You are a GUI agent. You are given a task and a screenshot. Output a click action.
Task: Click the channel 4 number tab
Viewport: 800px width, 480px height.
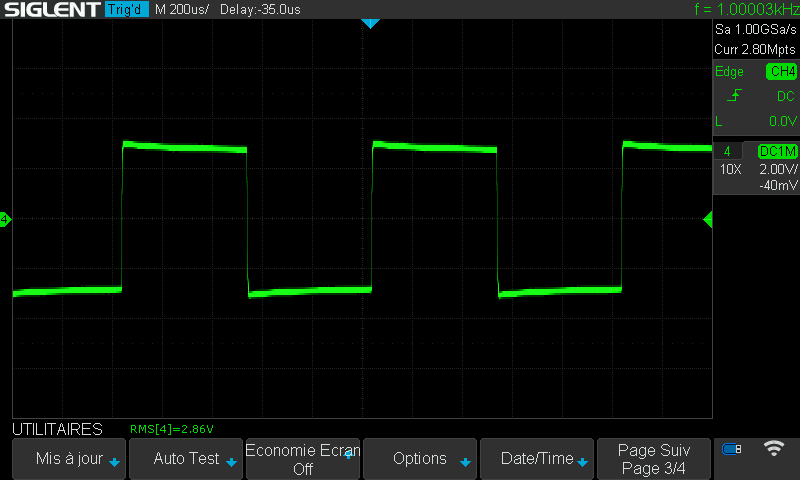coord(727,151)
